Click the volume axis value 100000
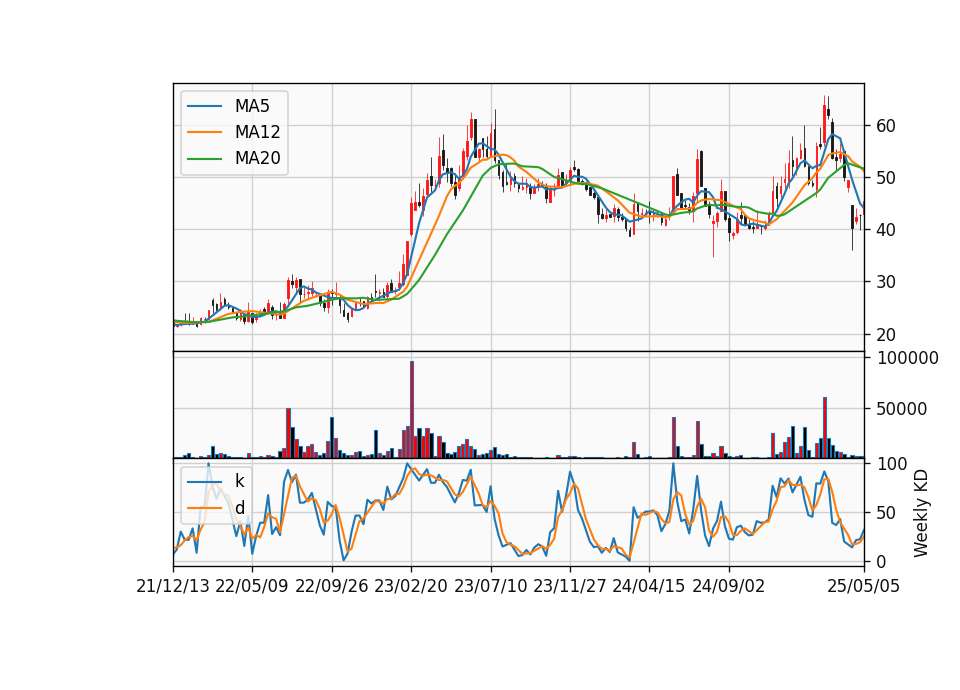The width and height of the screenshot is (960, 690). (x=907, y=358)
